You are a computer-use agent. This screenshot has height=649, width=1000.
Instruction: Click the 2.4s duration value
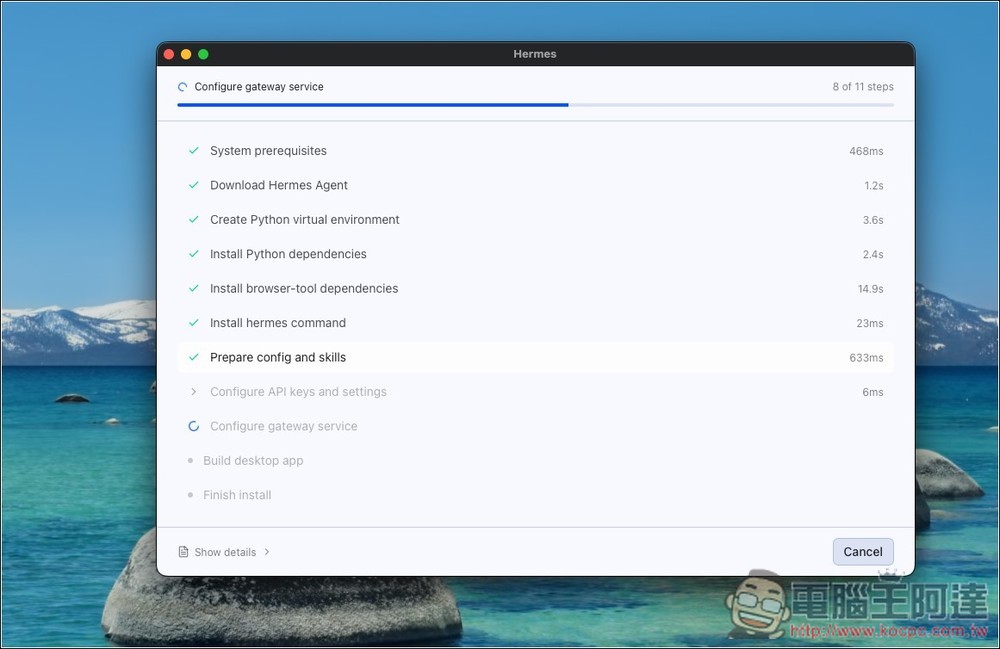[873, 254]
